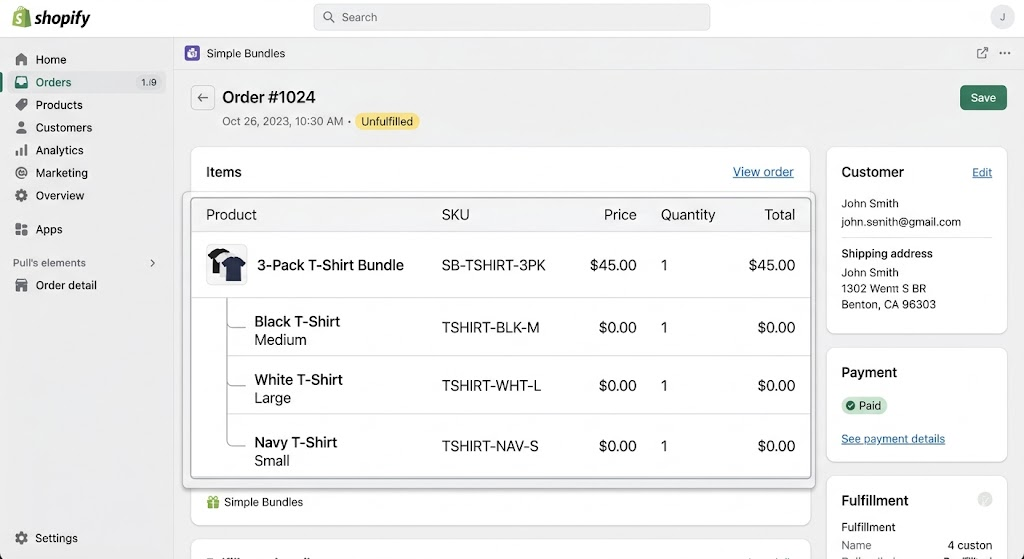Open the three-dot more actions menu

coord(1005,53)
